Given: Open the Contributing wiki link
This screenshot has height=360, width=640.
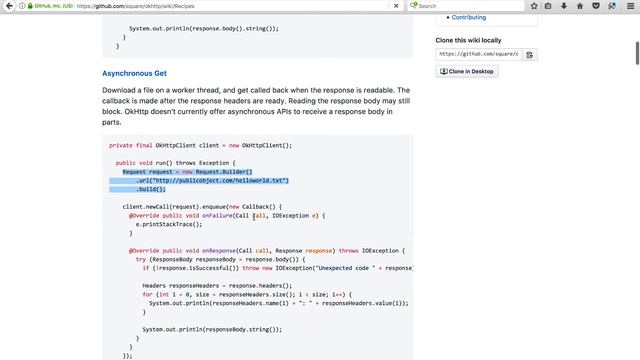Looking at the screenshot, I should [x=469, y=18].
